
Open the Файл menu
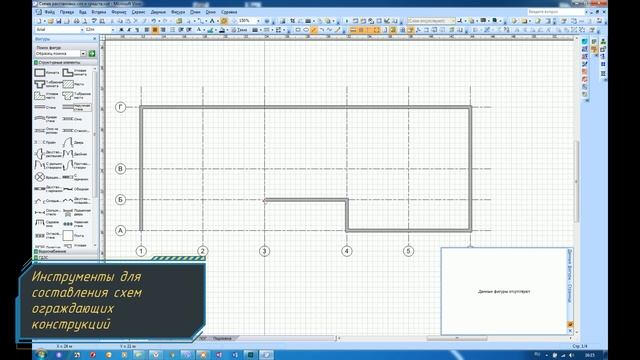[49, 12]
